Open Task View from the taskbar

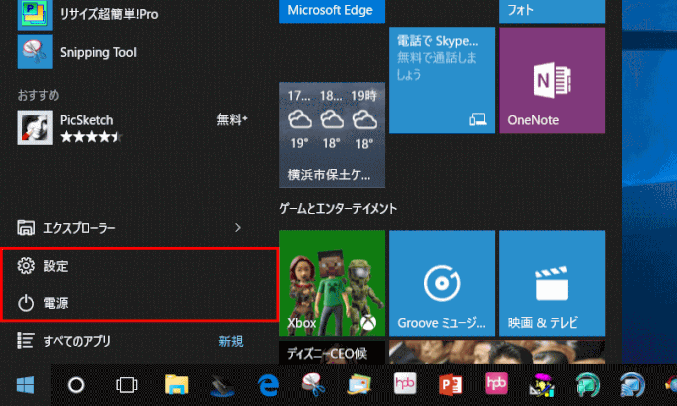pyautogui.click(x=127, y=384)
